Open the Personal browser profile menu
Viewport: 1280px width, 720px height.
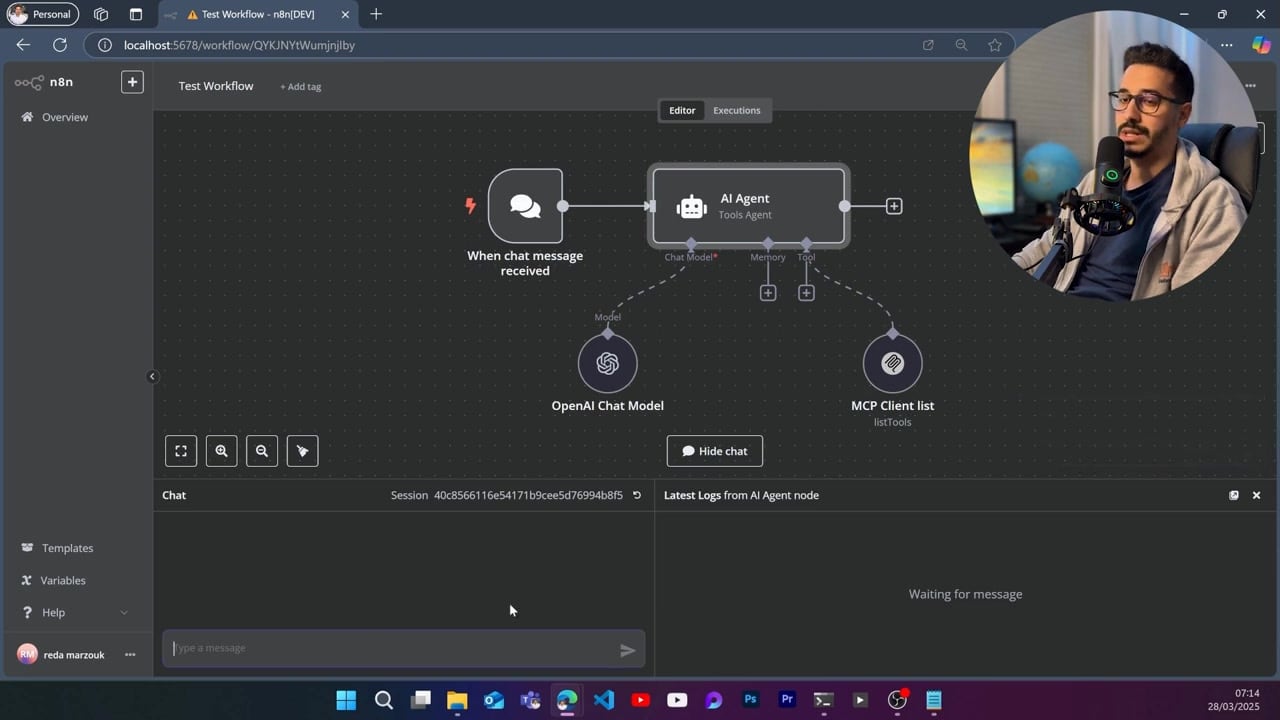click(43, 14)
